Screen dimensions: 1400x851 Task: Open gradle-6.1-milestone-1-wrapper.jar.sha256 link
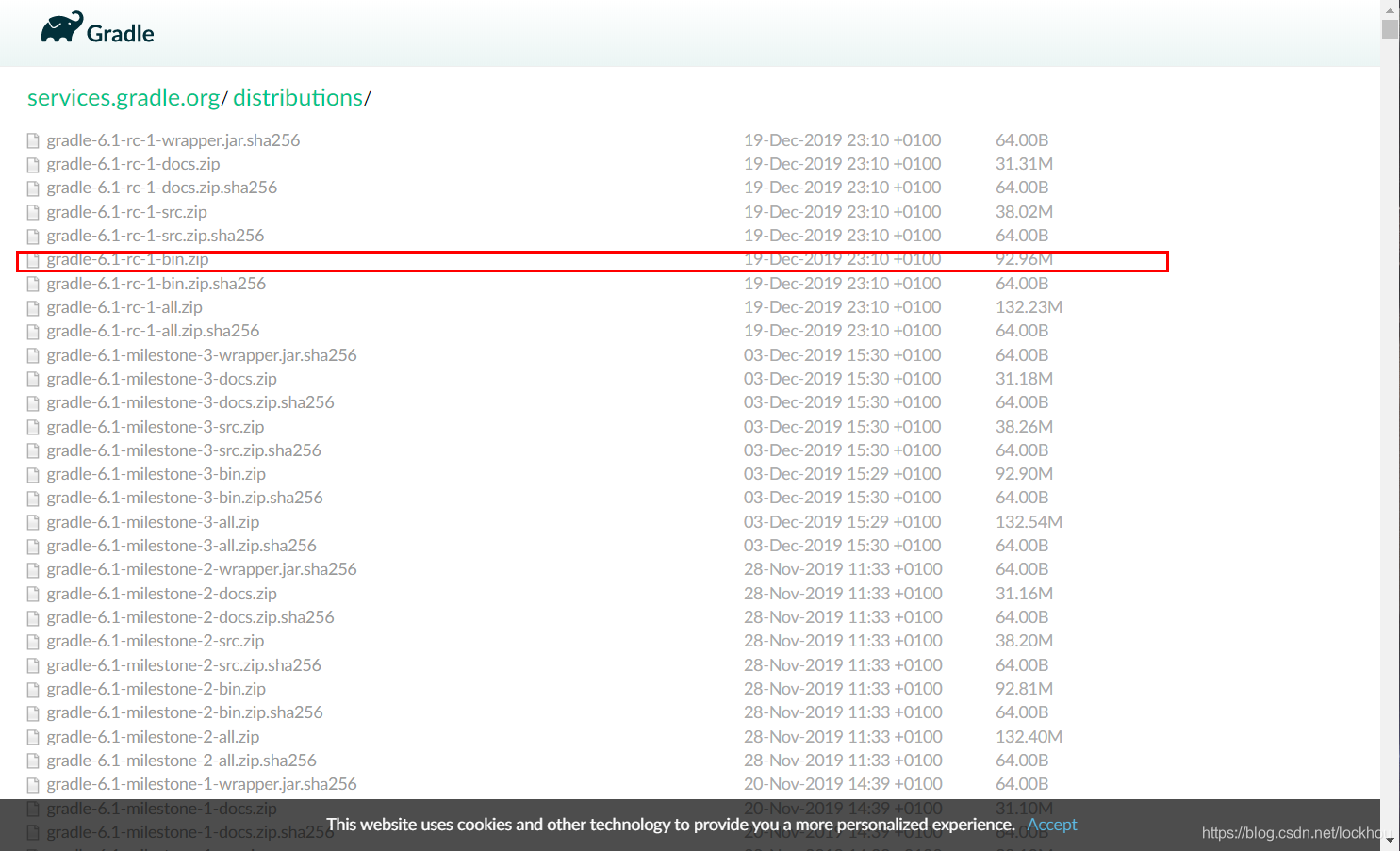pos(202,784)
